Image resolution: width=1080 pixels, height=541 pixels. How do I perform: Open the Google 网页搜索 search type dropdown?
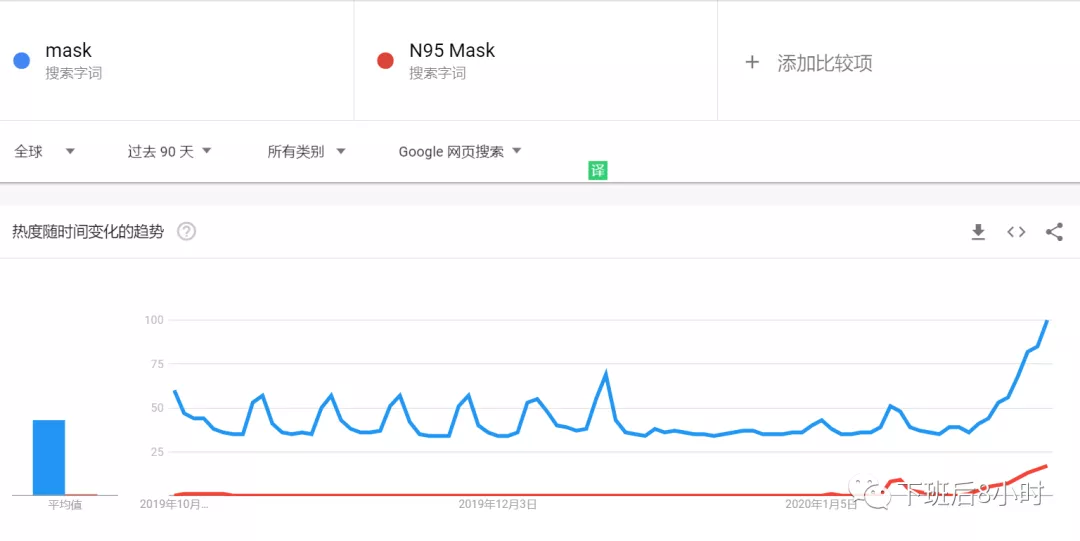coord(460,152)
